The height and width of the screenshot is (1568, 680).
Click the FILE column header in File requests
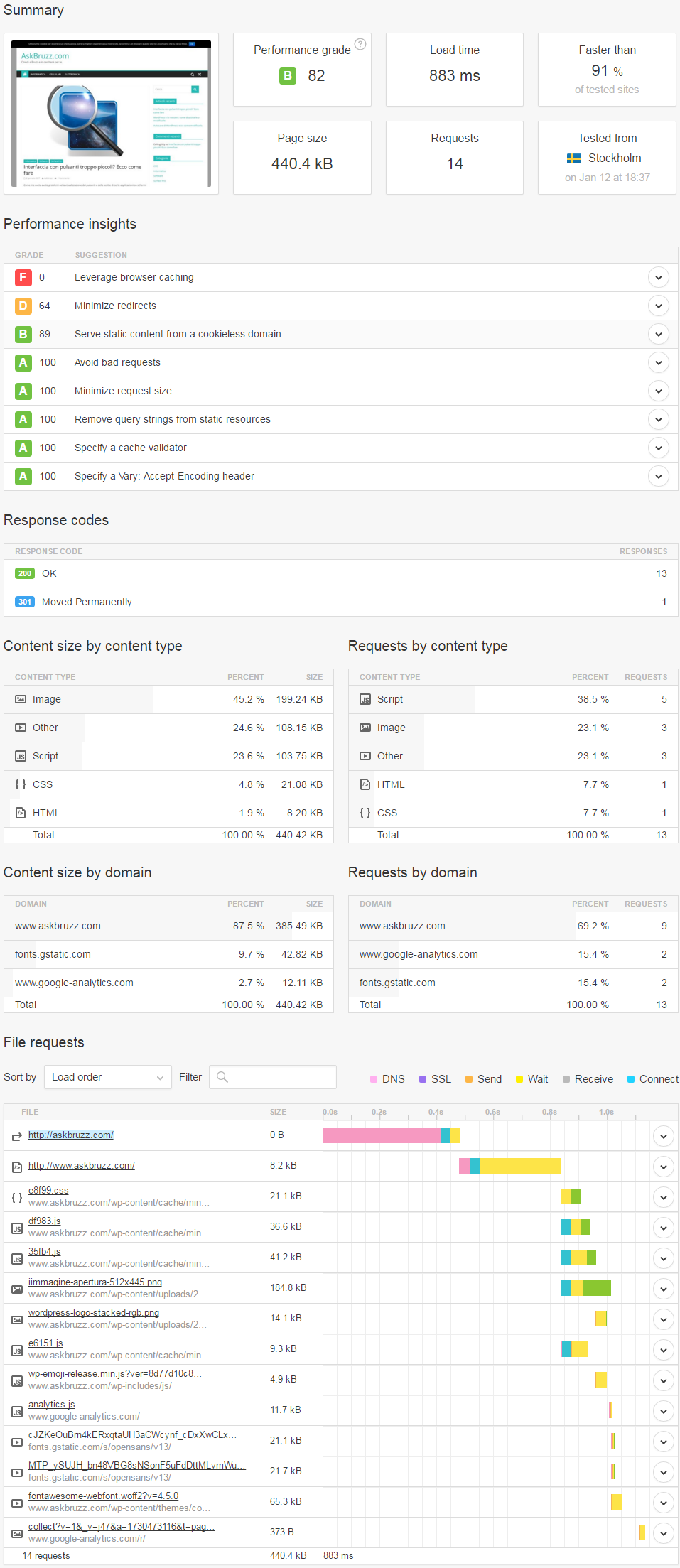click(x=30, y=1112)
